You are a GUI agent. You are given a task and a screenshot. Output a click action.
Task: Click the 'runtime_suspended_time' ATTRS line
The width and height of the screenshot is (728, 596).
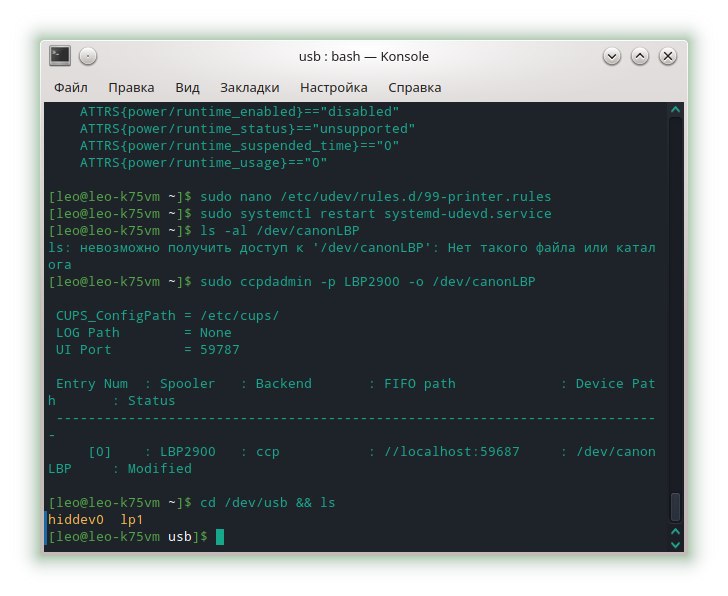239,146
